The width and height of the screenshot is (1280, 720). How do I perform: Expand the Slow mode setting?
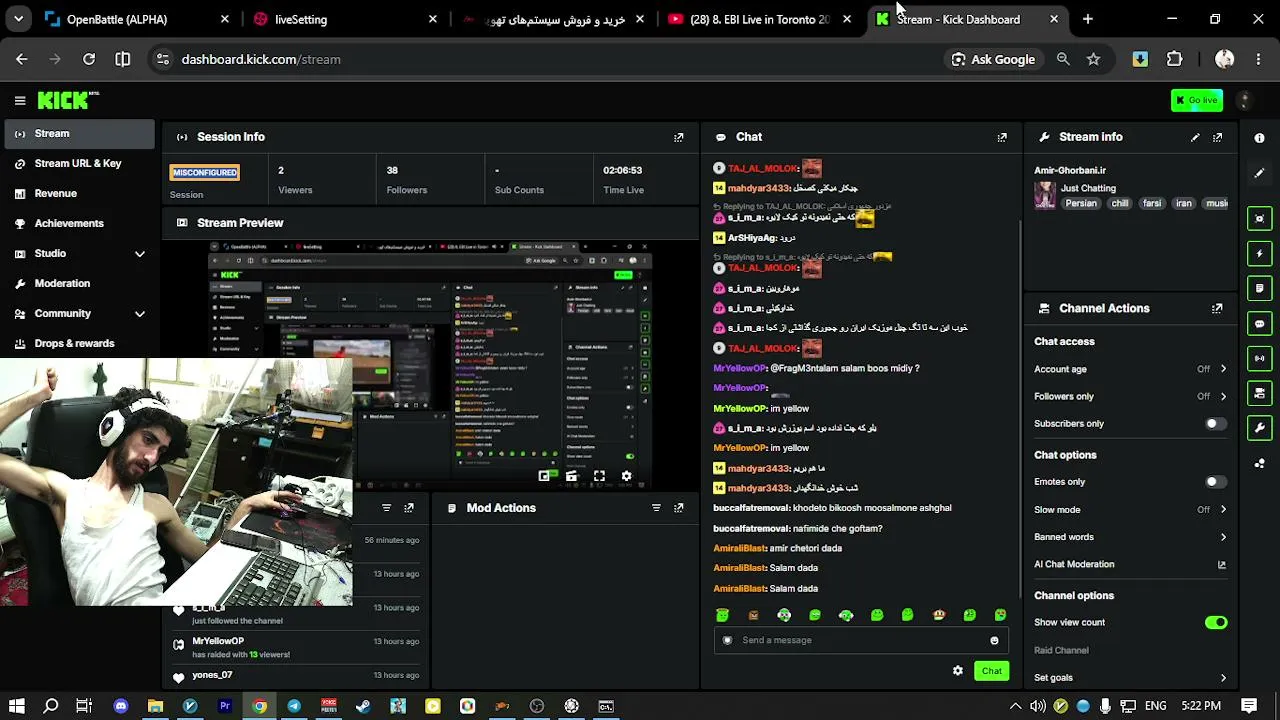click(x=1223, y=509)
